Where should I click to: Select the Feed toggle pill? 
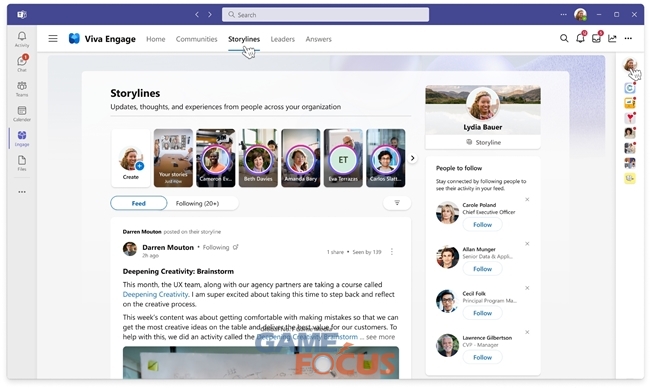point(138,204)
